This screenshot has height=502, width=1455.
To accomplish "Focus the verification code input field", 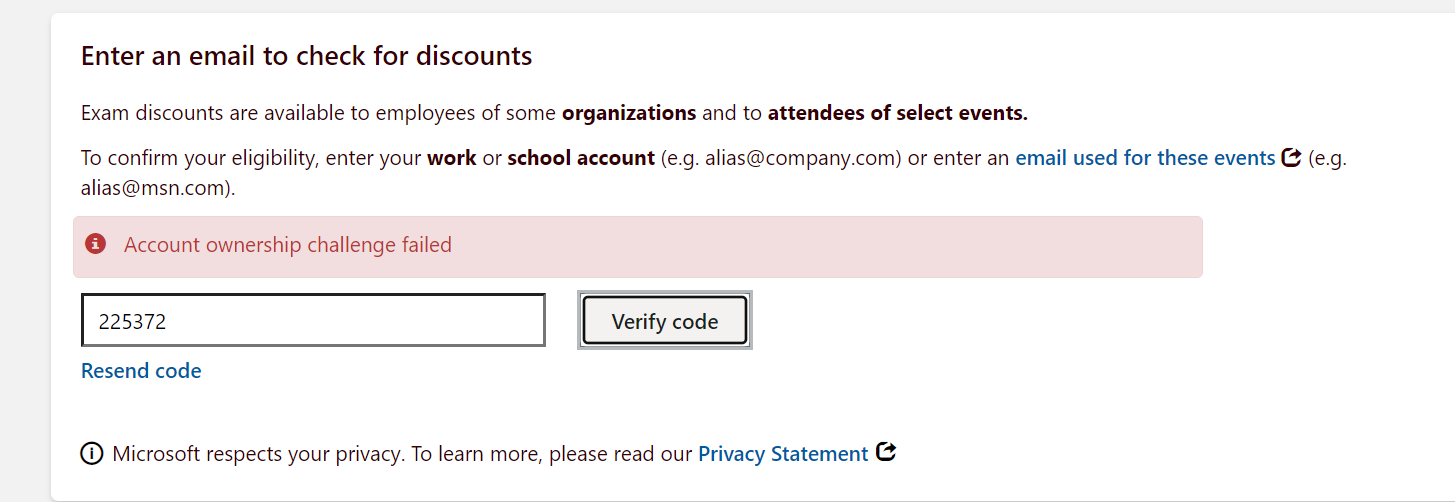I will click(313, 321).
